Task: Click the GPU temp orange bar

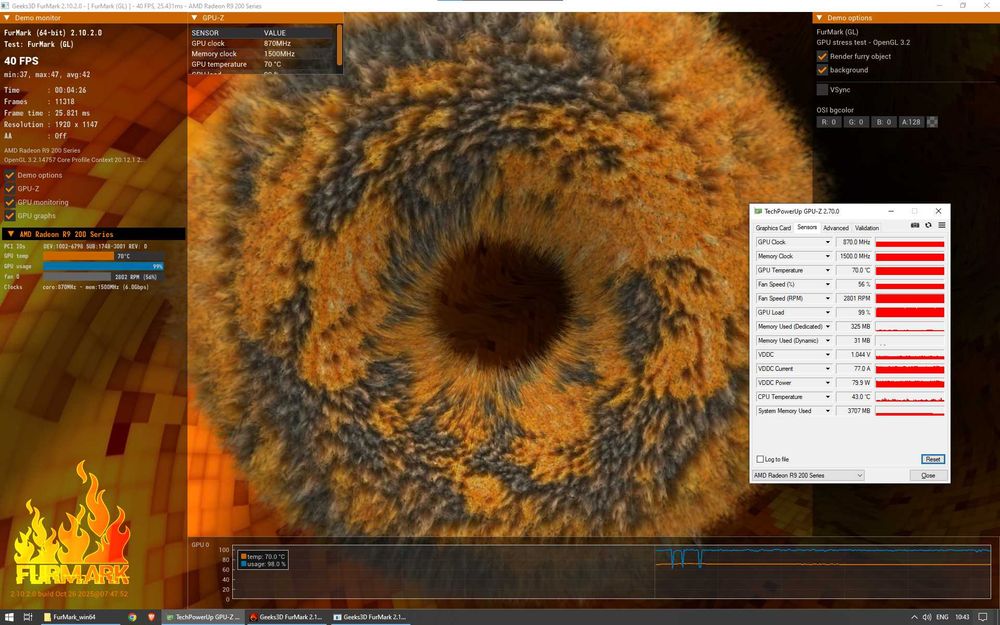Action: 78,256
